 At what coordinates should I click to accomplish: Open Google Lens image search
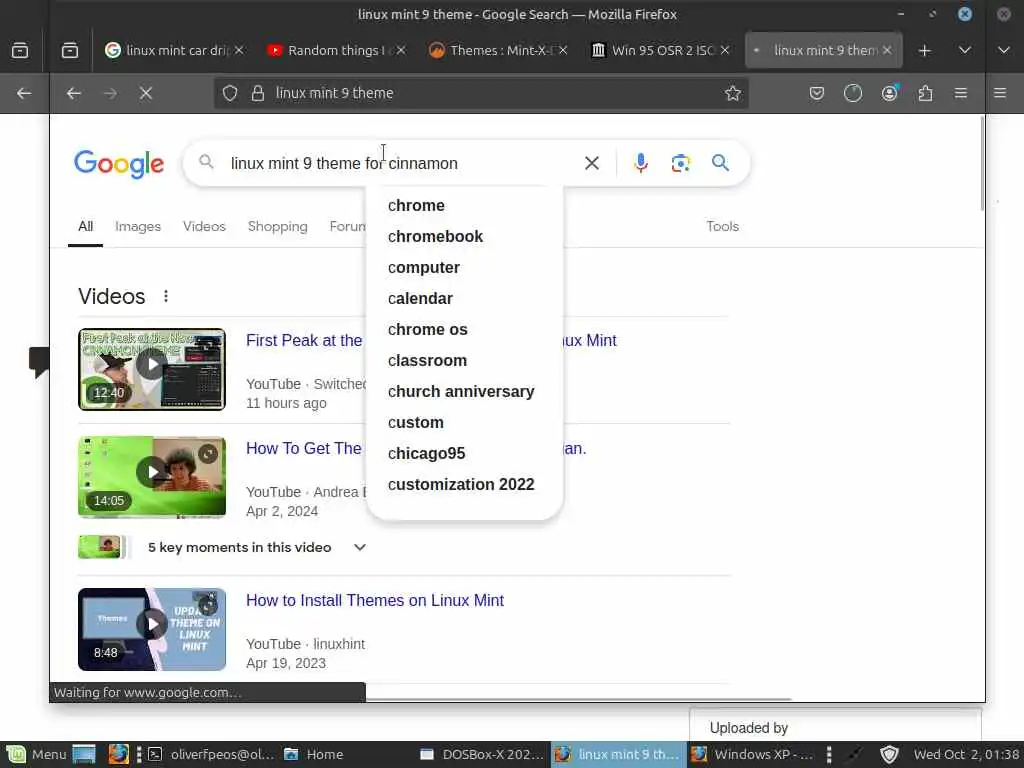click(x=680, y=163)
